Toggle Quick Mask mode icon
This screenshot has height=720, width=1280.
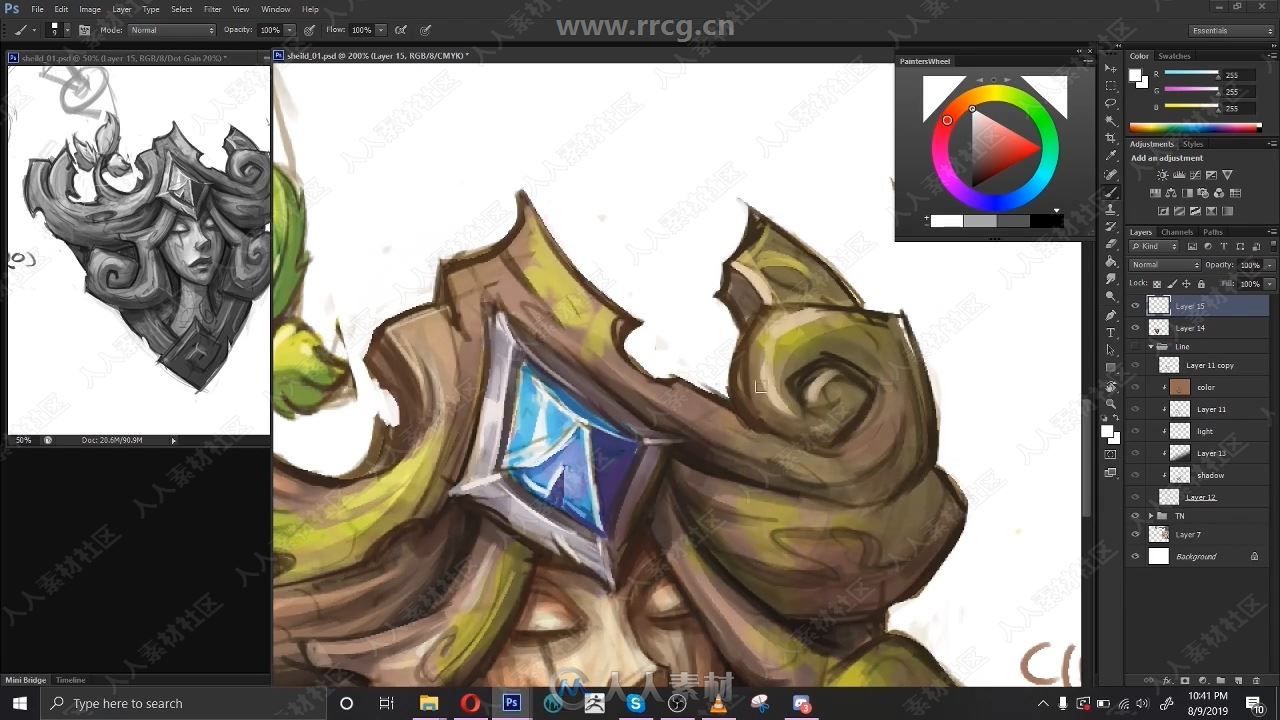pyautogui.click(x=1111, y=454)
